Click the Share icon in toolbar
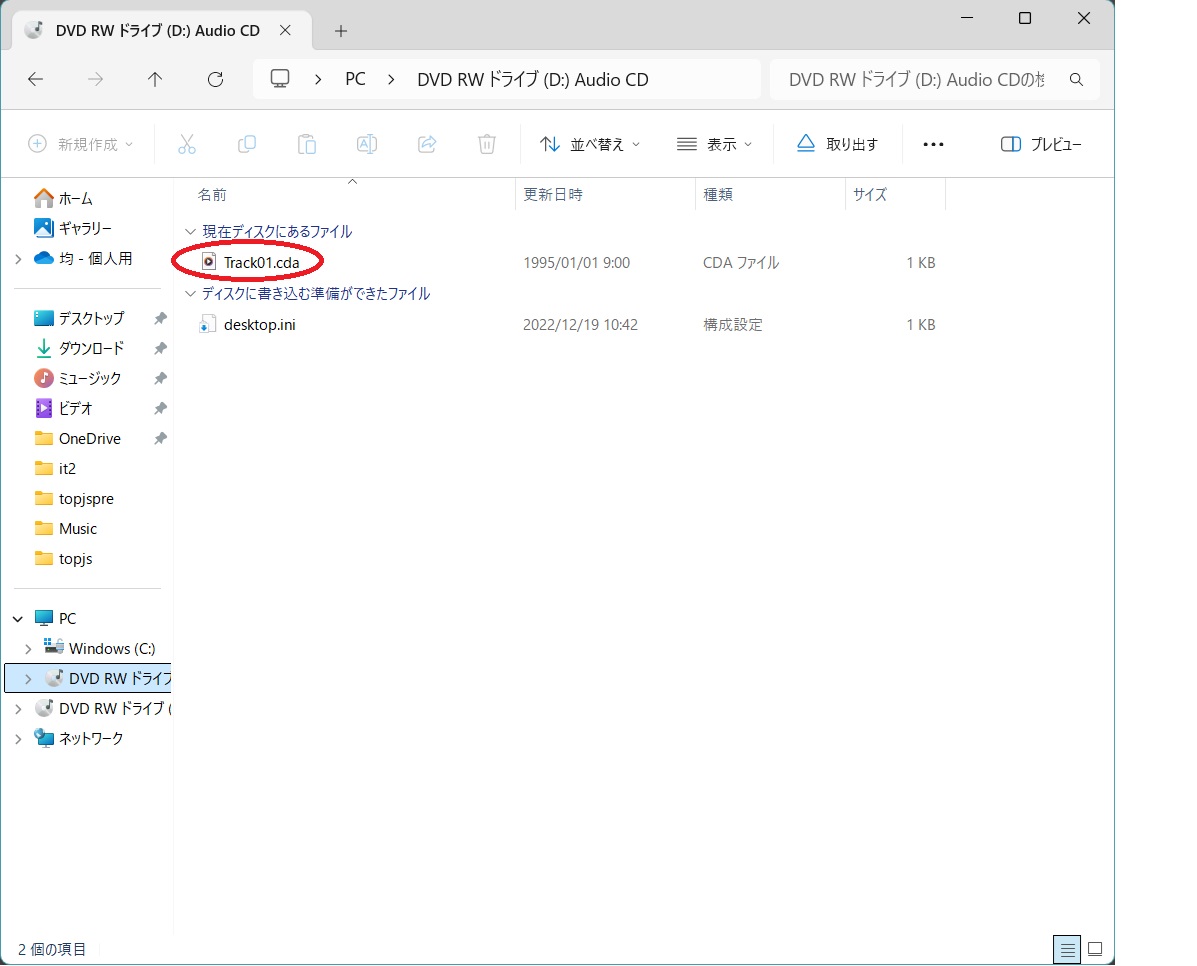Image resolution: width=1197 pixels, height=966 pixels. pos(427,144)
